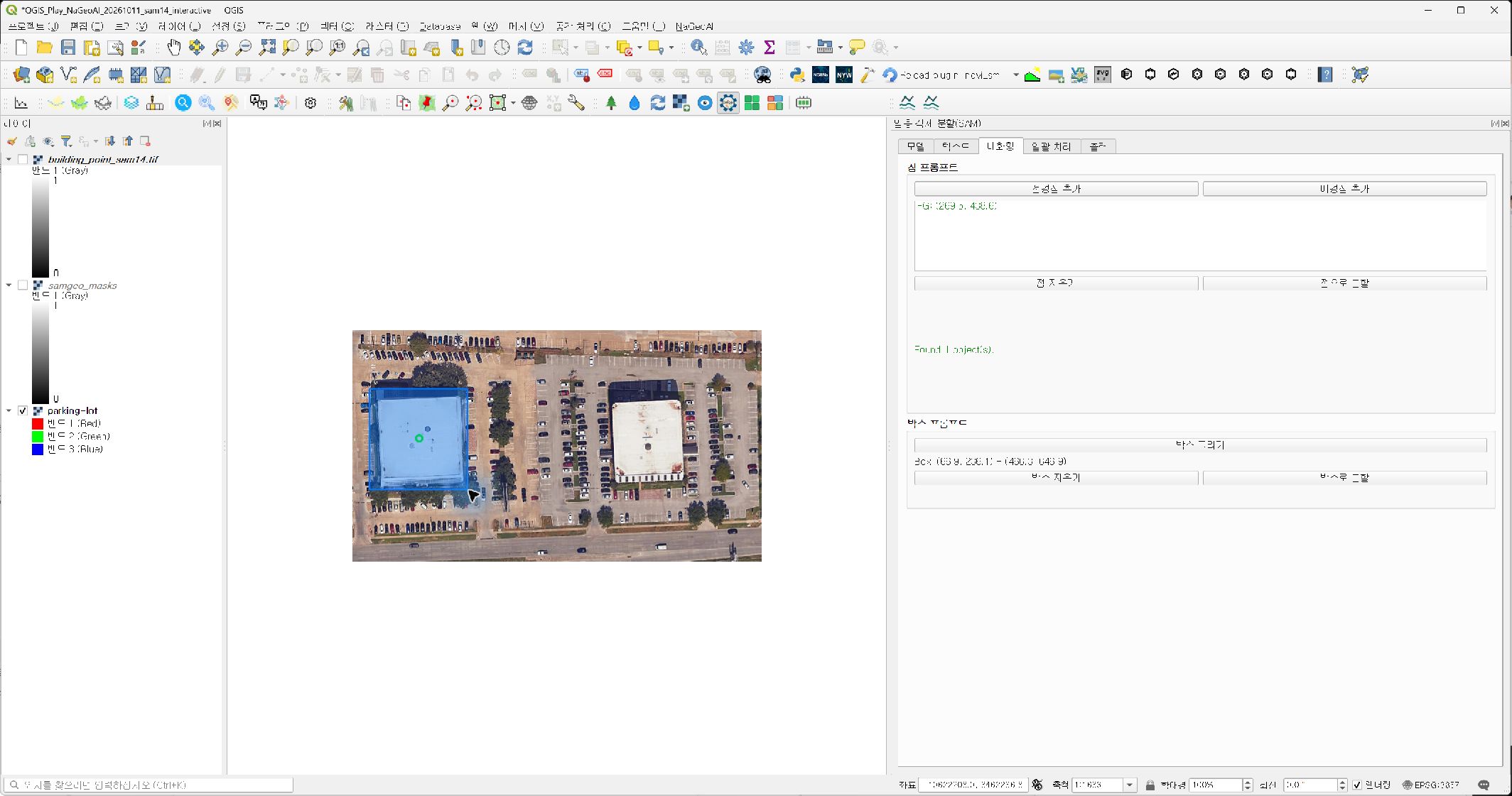This screenshot has width=1512, height=796.
Task: Save the project with the floppy disk icon
Action: (68, 48)
